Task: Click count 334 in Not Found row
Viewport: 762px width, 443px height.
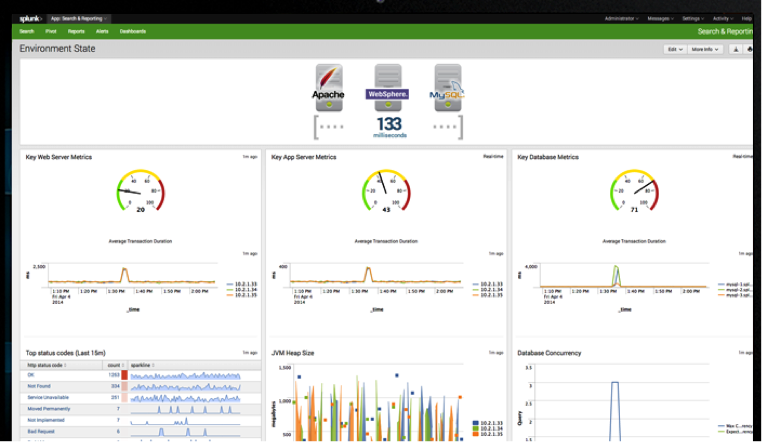Action: pyautogui.click(x=115, y=386)
